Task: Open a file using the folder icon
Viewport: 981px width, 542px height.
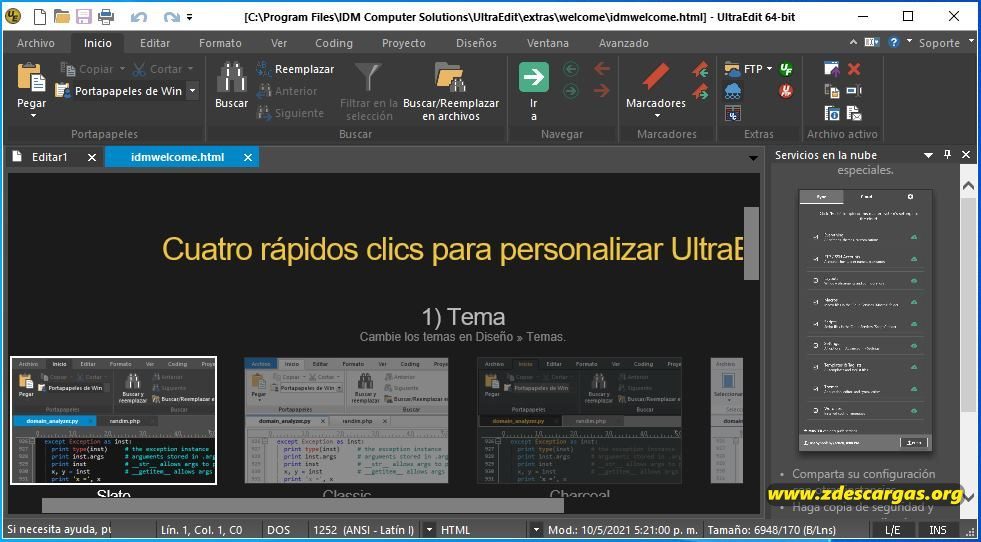Action: (x=62, y=17)
